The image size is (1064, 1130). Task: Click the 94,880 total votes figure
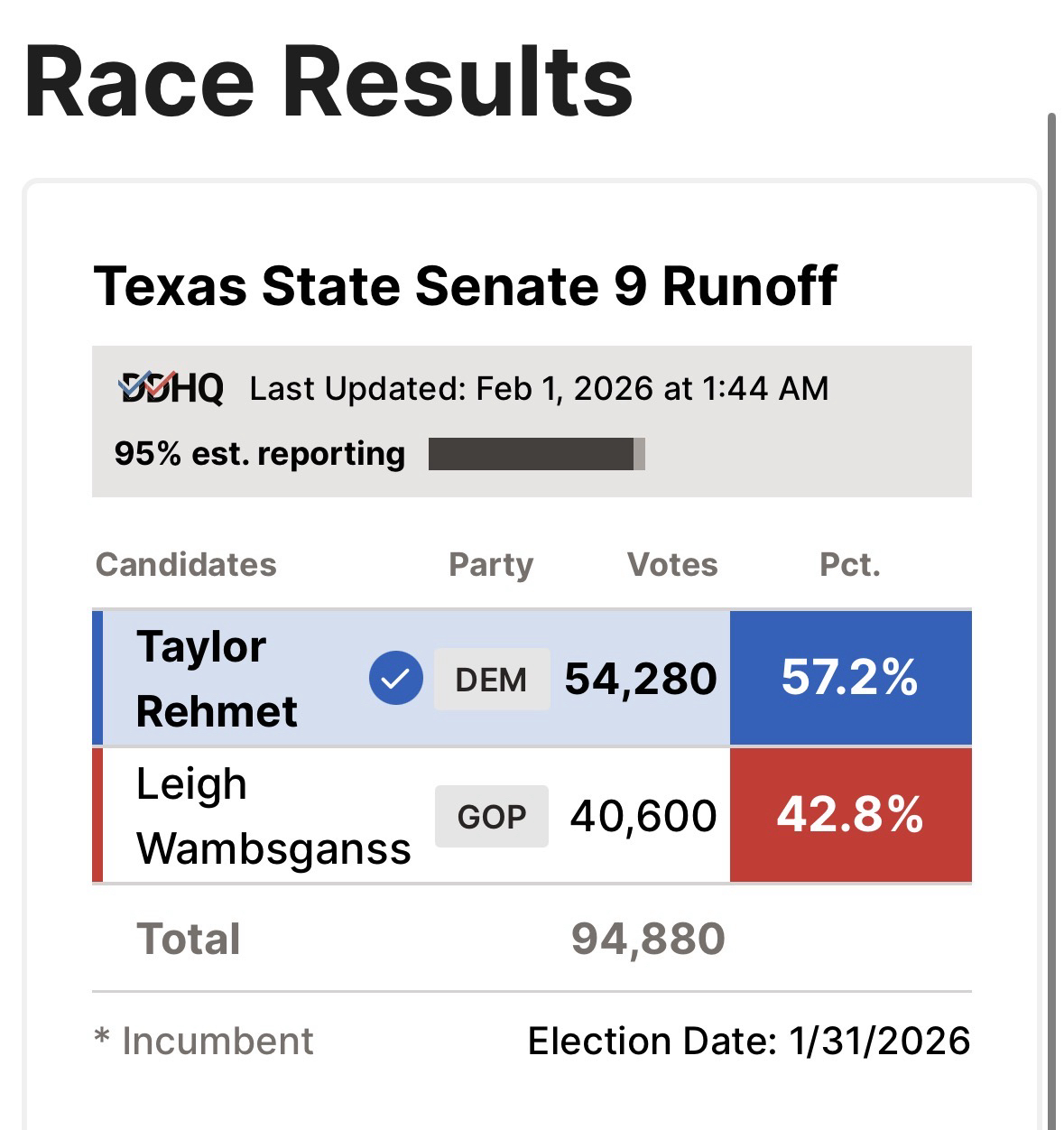[648, 939]
